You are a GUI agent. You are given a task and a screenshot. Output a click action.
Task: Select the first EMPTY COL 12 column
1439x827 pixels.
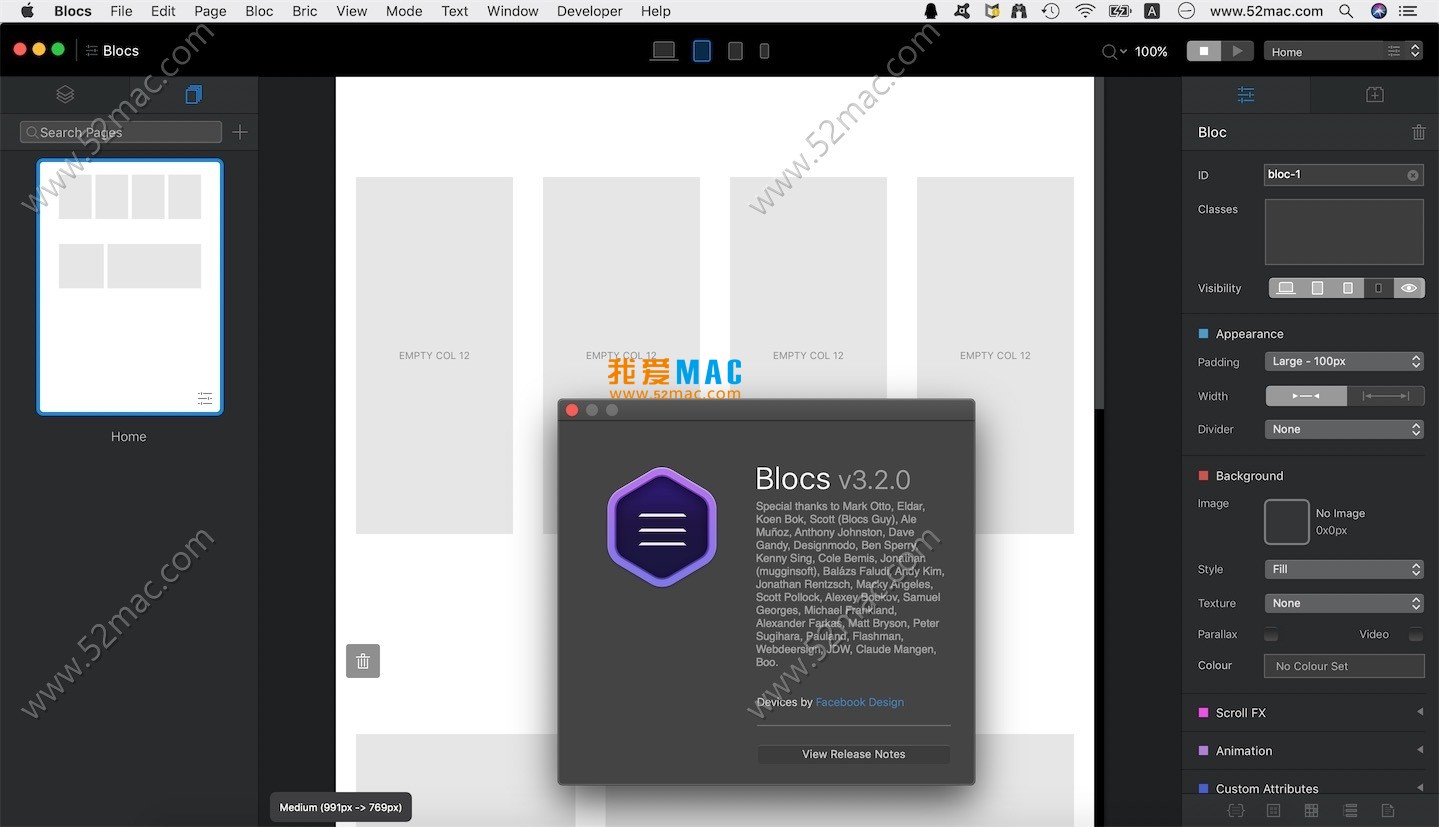click(434, 355)
